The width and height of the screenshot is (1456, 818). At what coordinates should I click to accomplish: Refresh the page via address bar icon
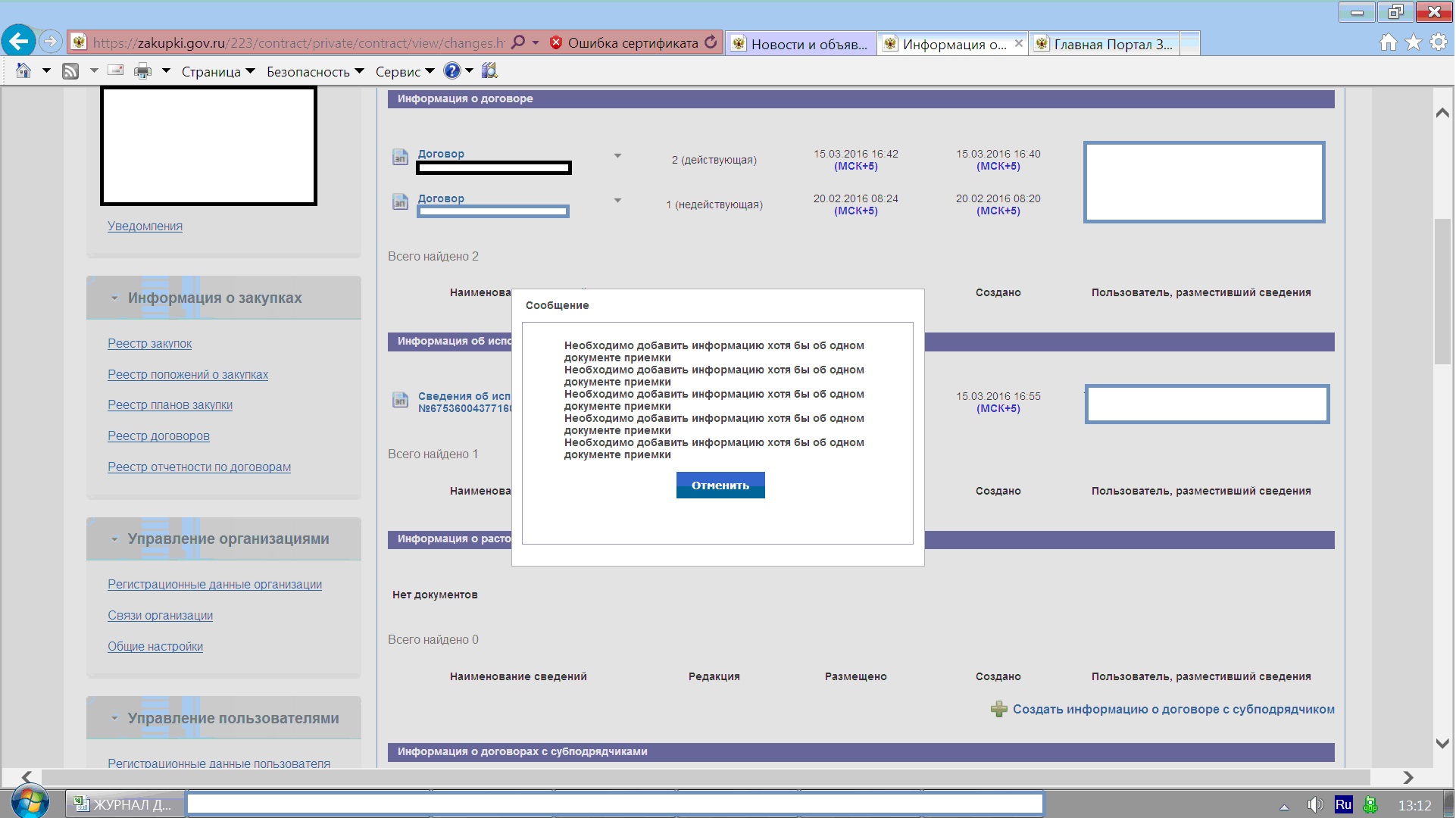coord(711,42)
